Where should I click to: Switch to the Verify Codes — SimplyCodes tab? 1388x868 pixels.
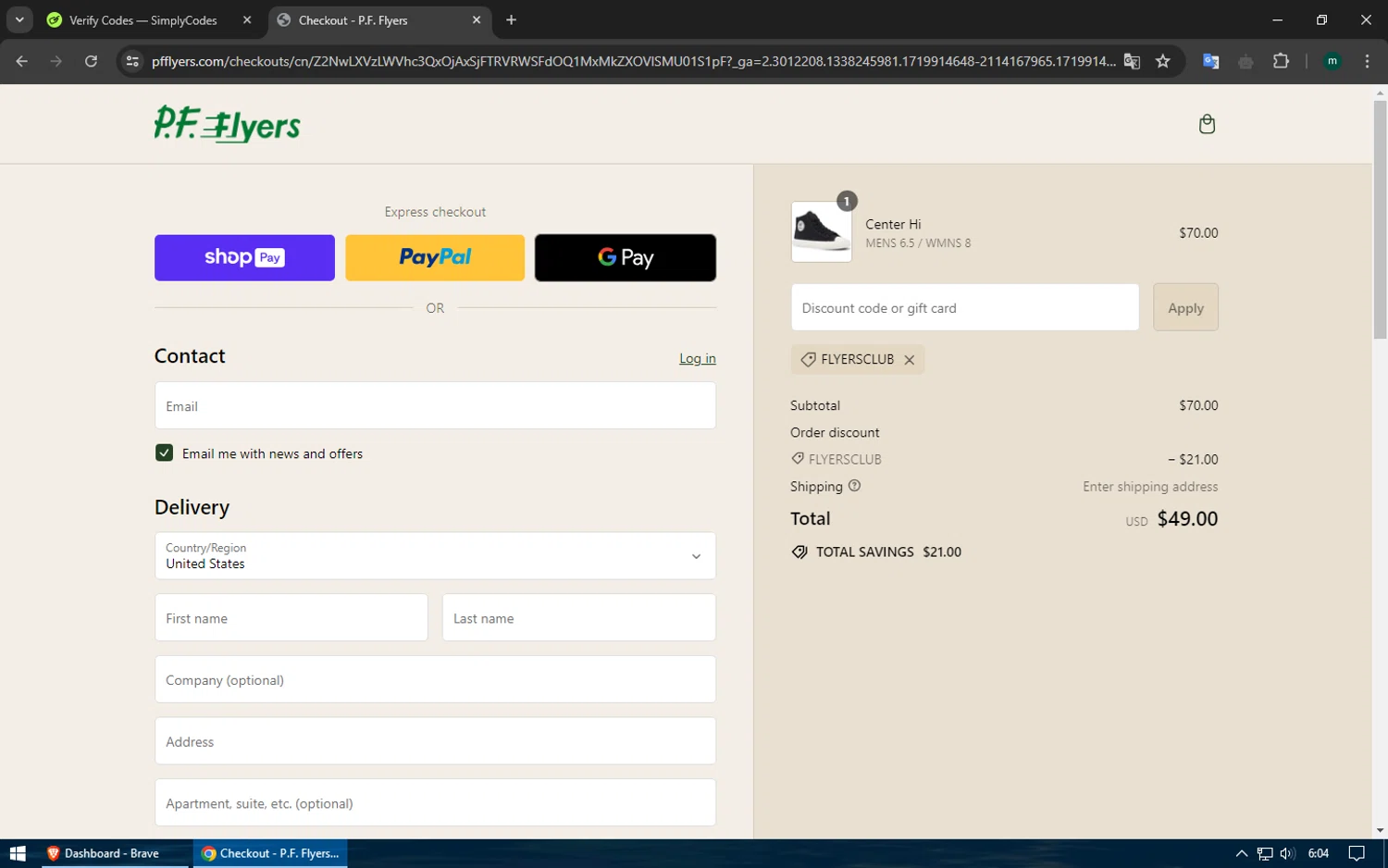pos(143,19)
